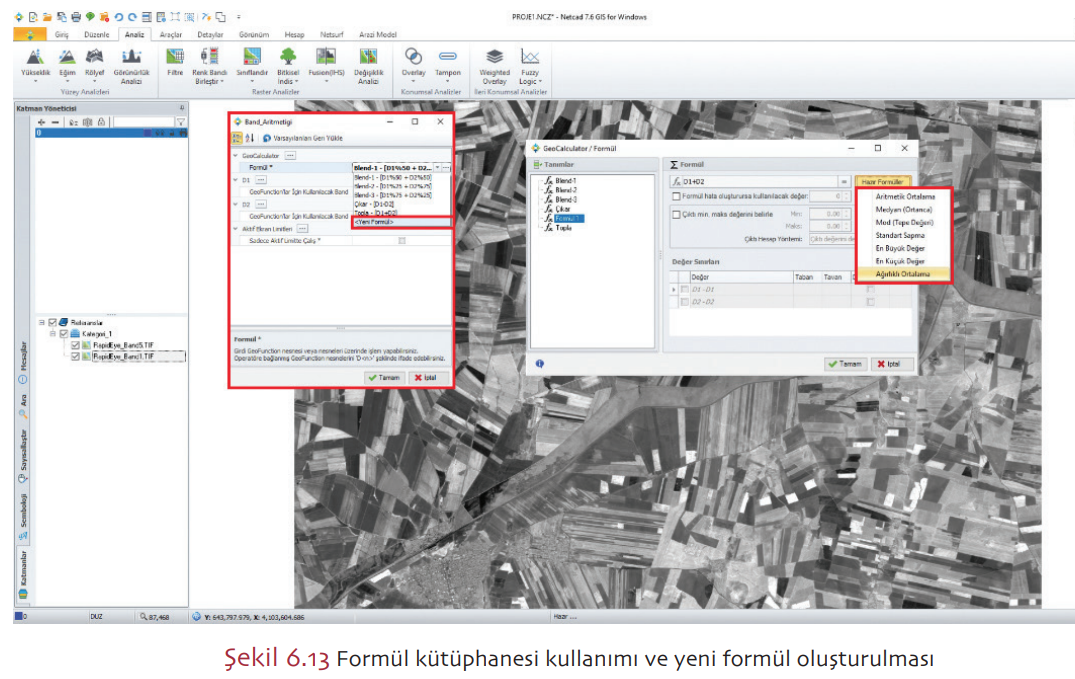Viewport: 1075px width, 679px height.
Task: Check 'Çıktı min, maks değerini belirle' option
Action: click(x=677, y=214)
